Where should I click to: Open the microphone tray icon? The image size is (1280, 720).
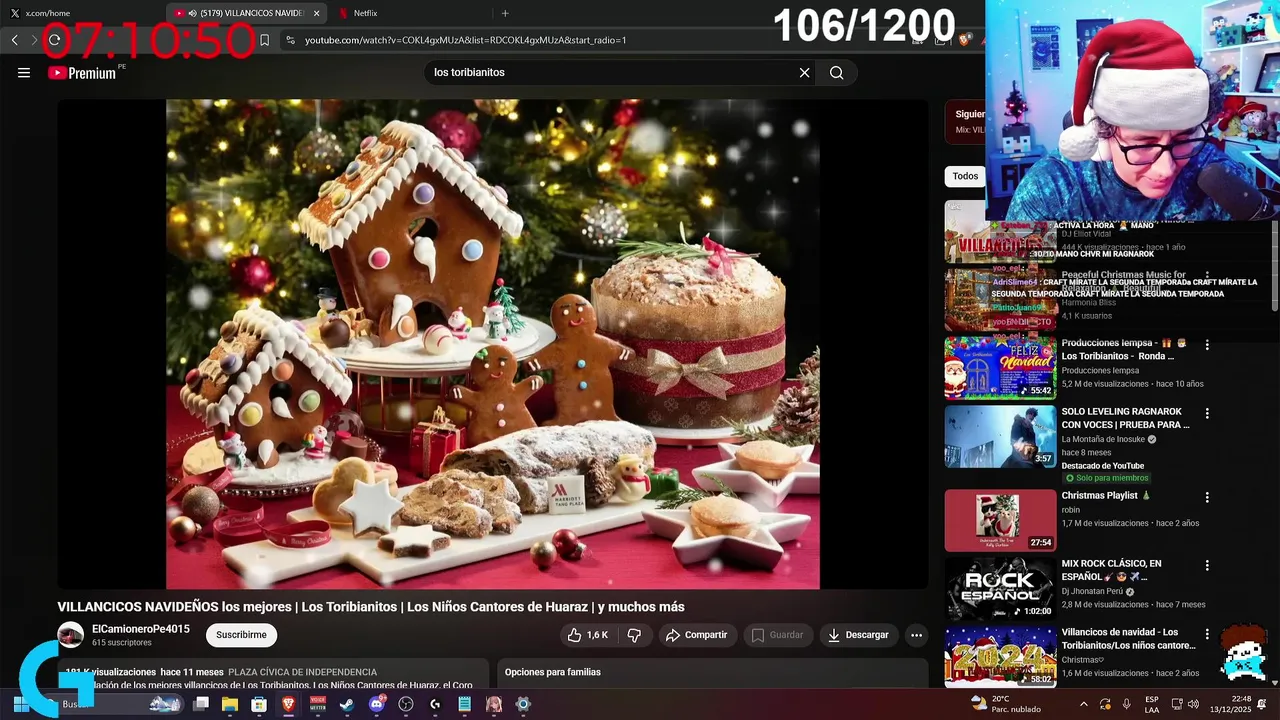pos(1126,704)
